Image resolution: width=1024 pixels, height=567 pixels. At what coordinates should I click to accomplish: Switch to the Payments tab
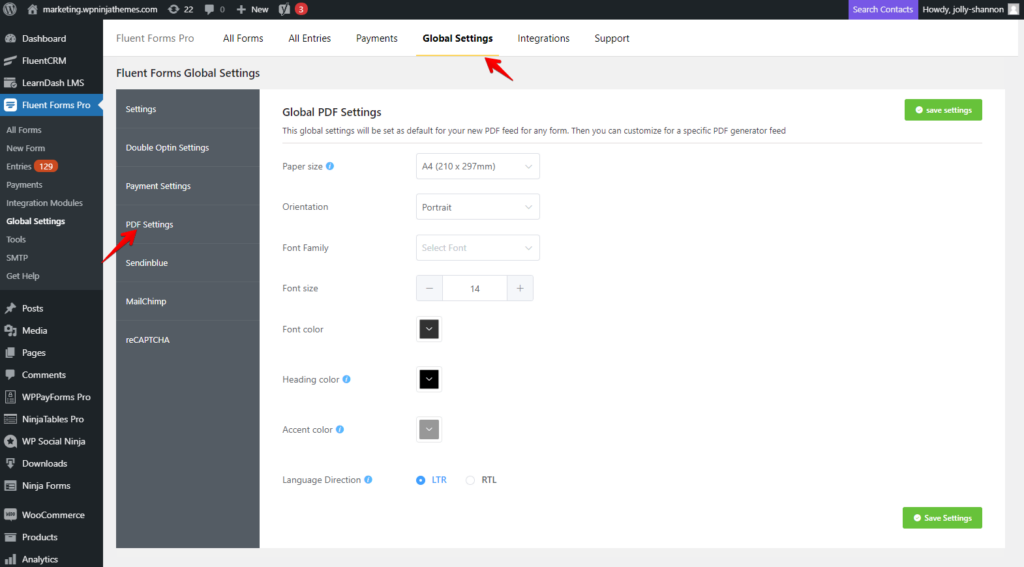377,39
